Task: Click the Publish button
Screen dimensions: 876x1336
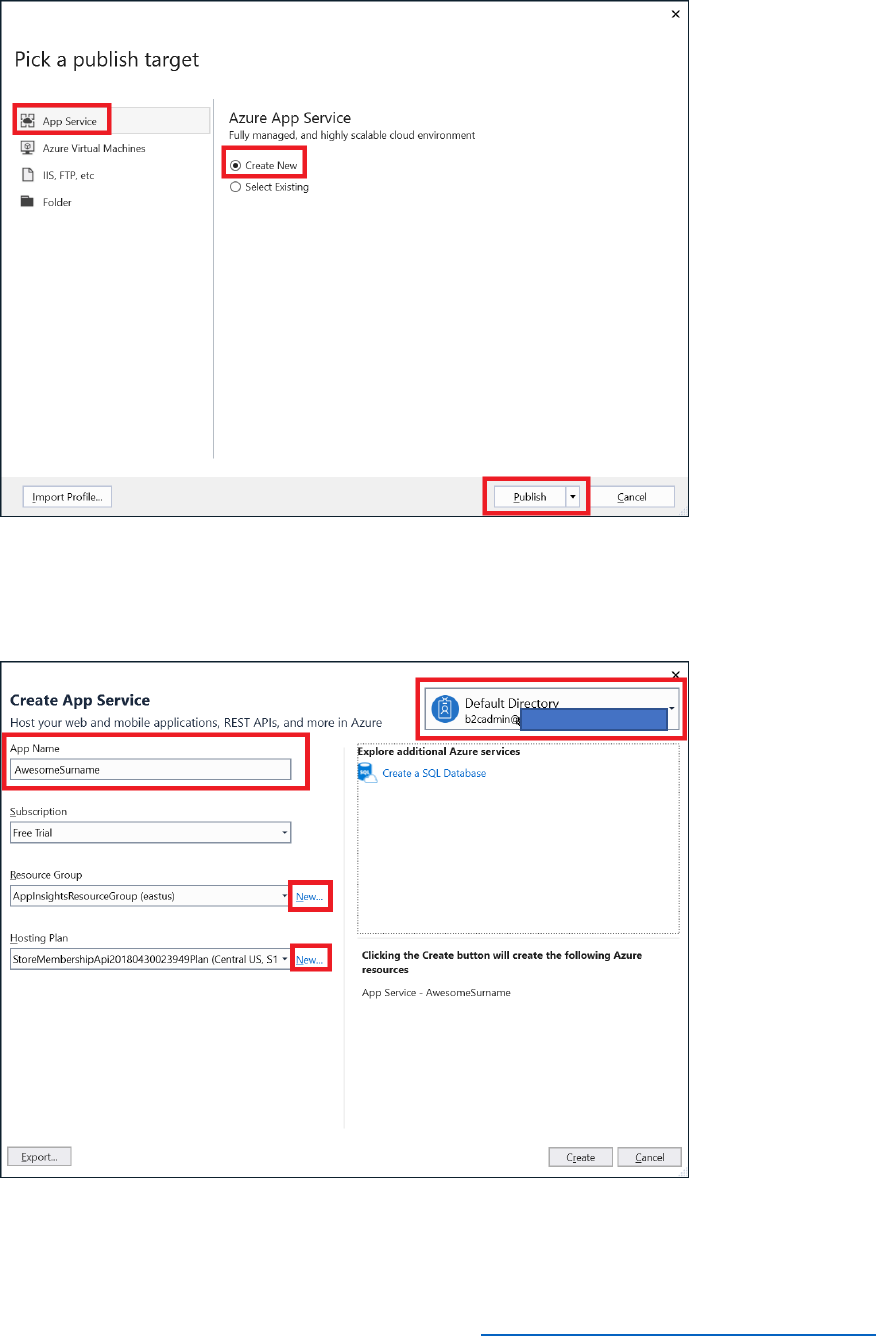Action: coord(530,497)
